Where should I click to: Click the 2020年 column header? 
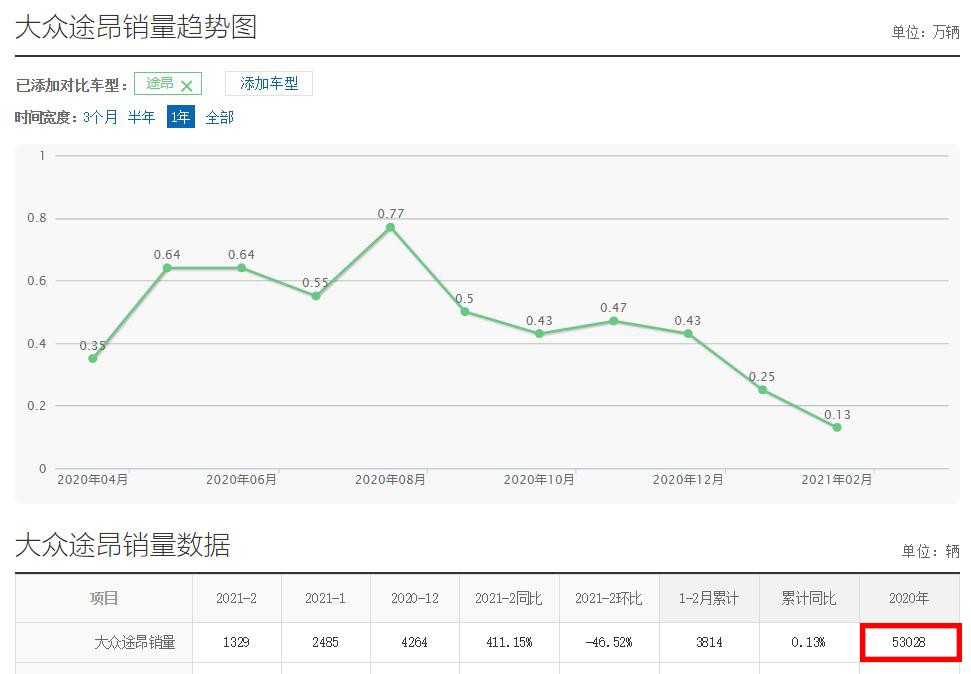(x=909, y=598)
